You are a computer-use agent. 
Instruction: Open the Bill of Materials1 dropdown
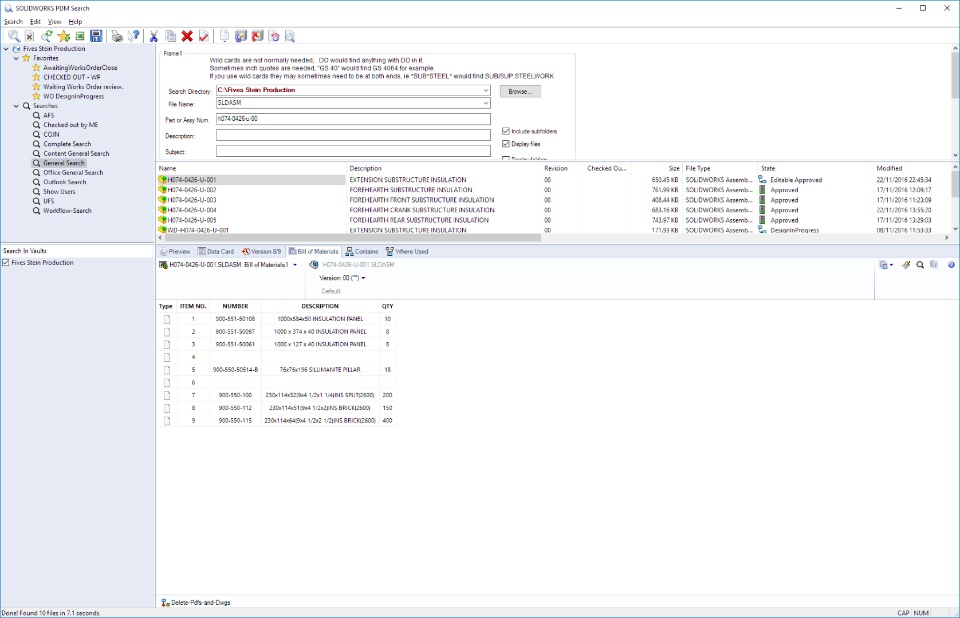(x=295, y=265)
